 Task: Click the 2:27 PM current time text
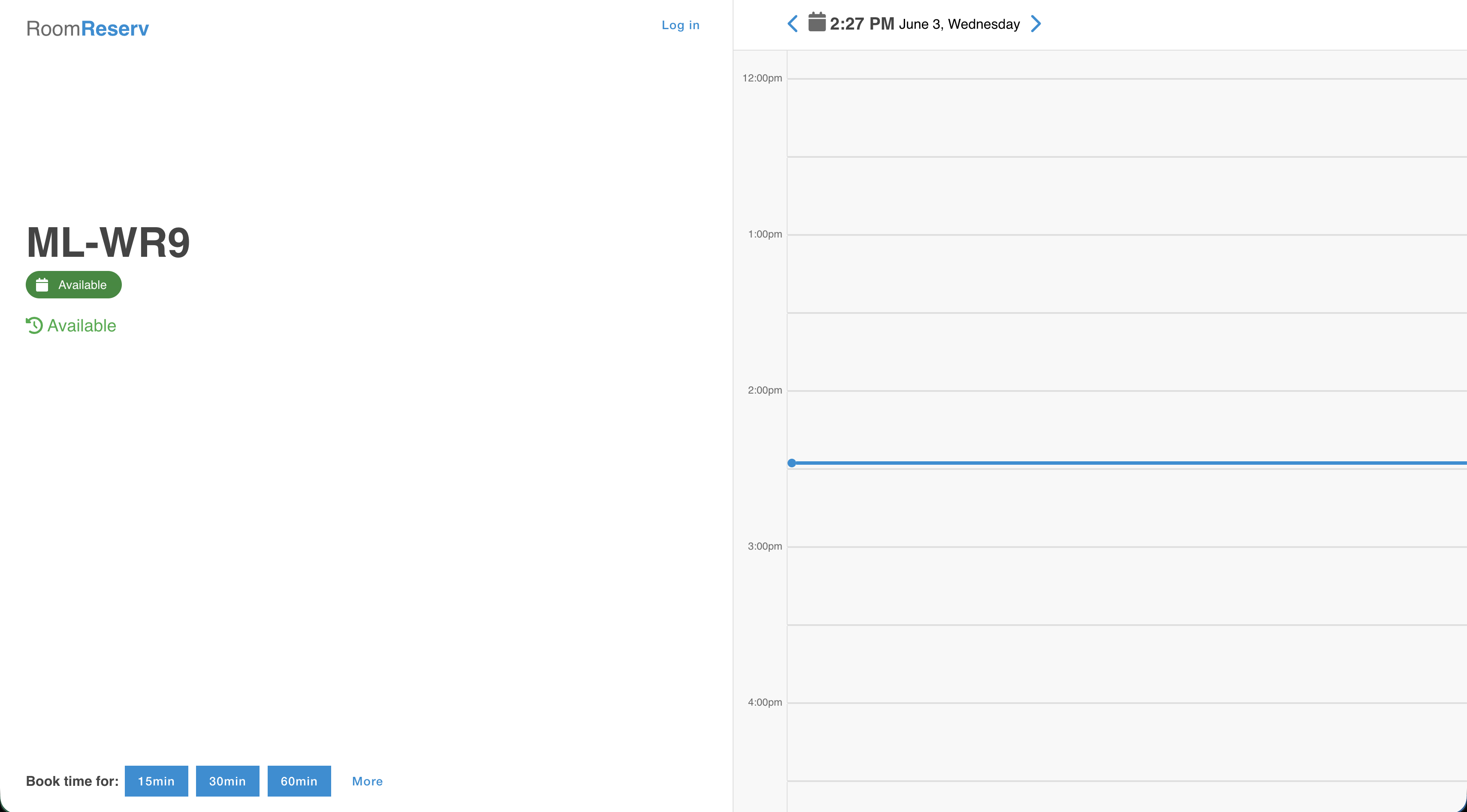pyautogui.click(x=862, y=24)
